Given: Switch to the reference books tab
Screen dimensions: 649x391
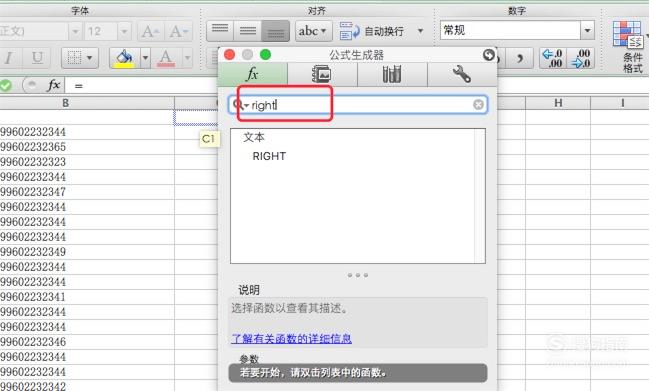Looking at the screenshot, I should 392,74.
